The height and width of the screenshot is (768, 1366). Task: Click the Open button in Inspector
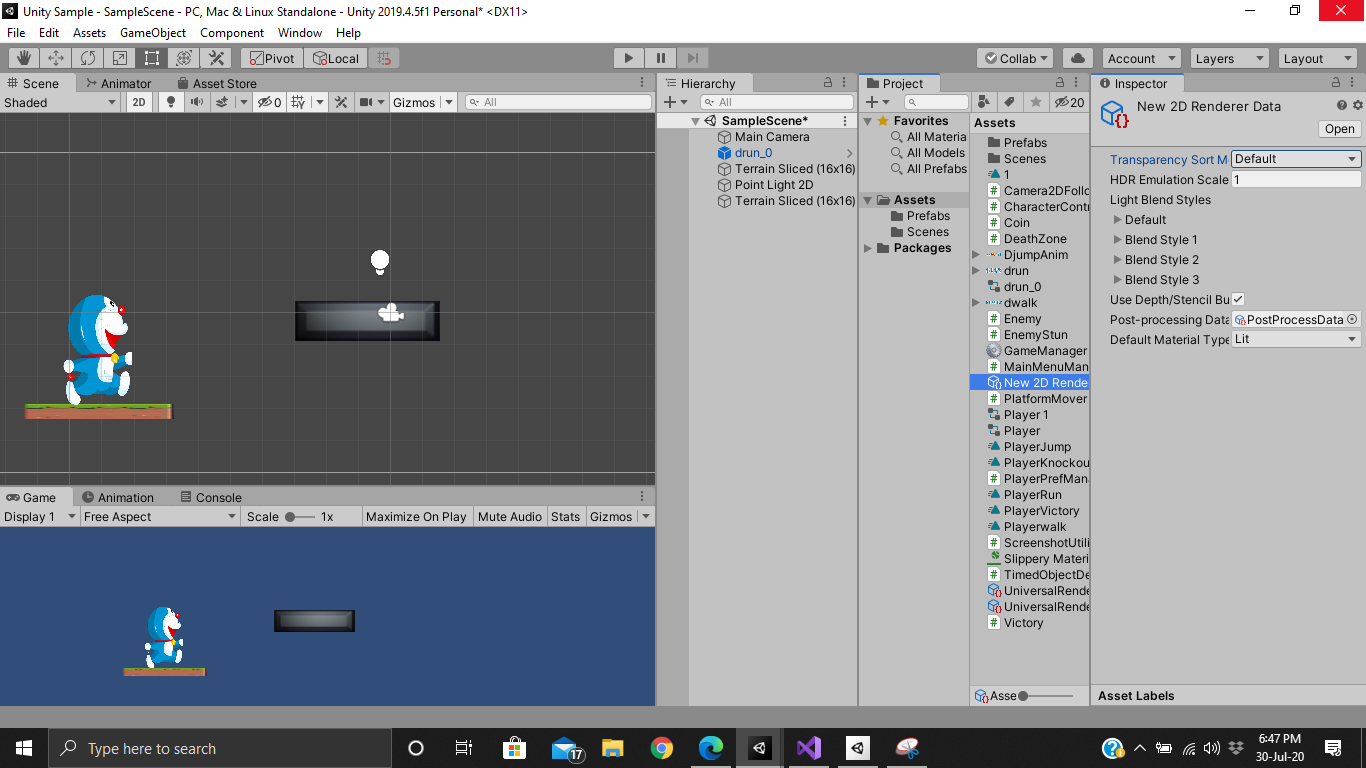(1340, 128)
